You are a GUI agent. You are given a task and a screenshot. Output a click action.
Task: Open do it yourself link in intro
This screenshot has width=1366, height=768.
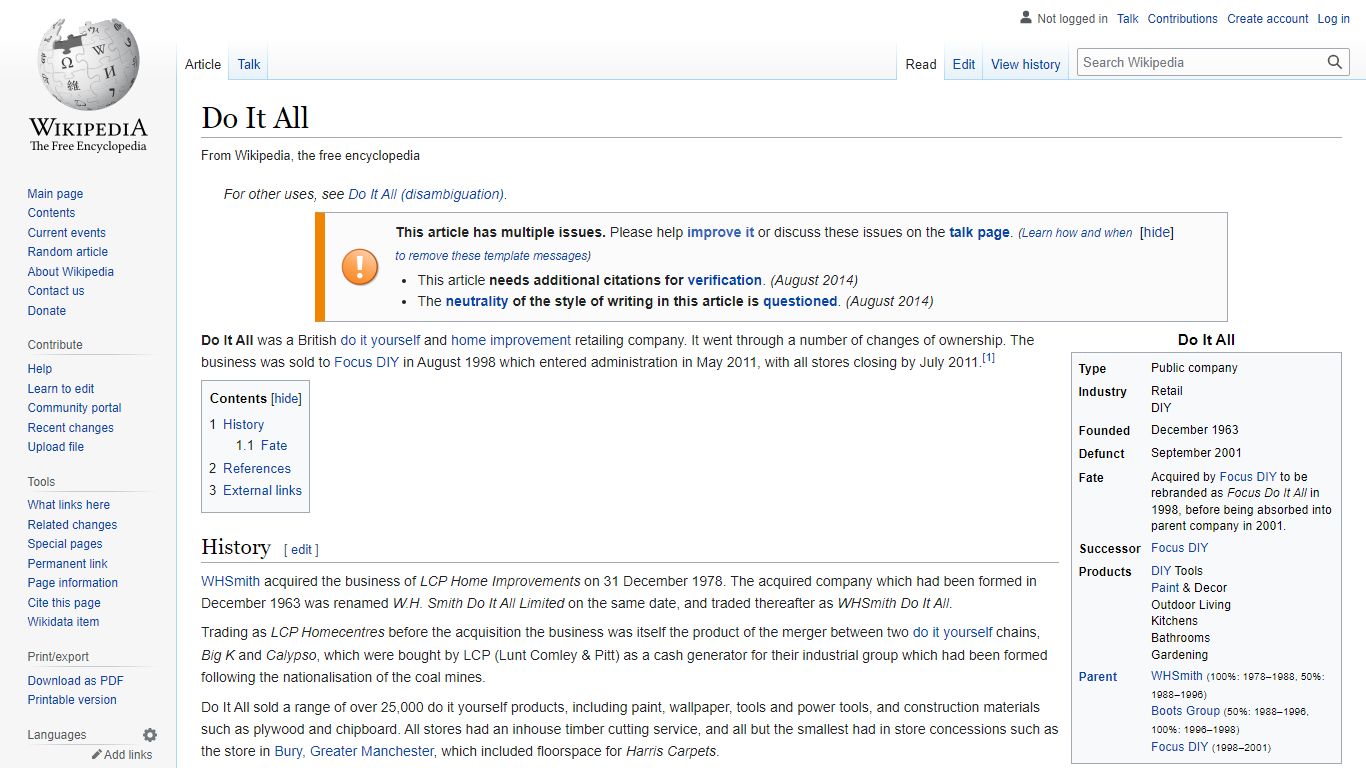pos(380,340)
